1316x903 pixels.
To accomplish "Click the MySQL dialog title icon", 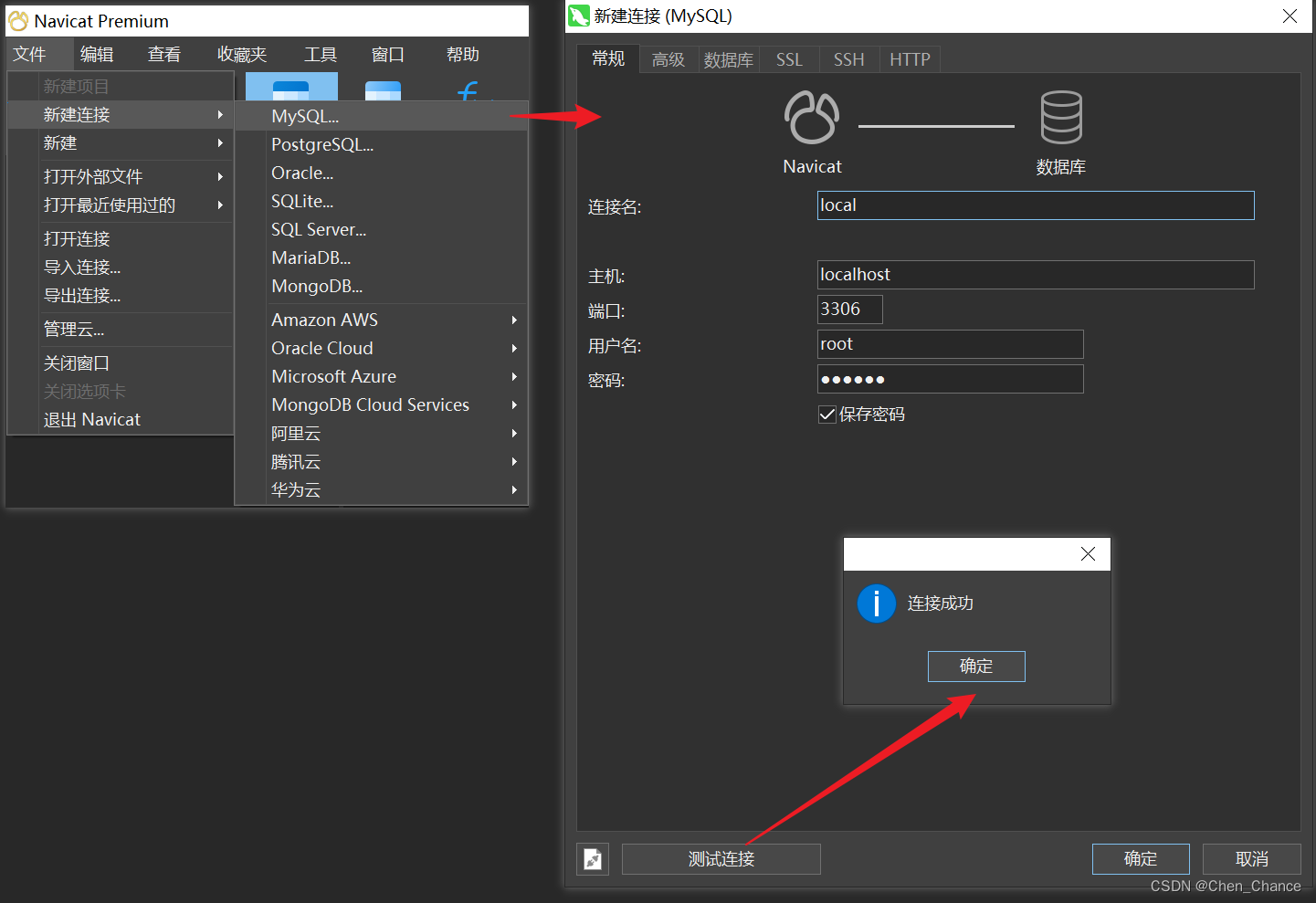I will [578, 16].
